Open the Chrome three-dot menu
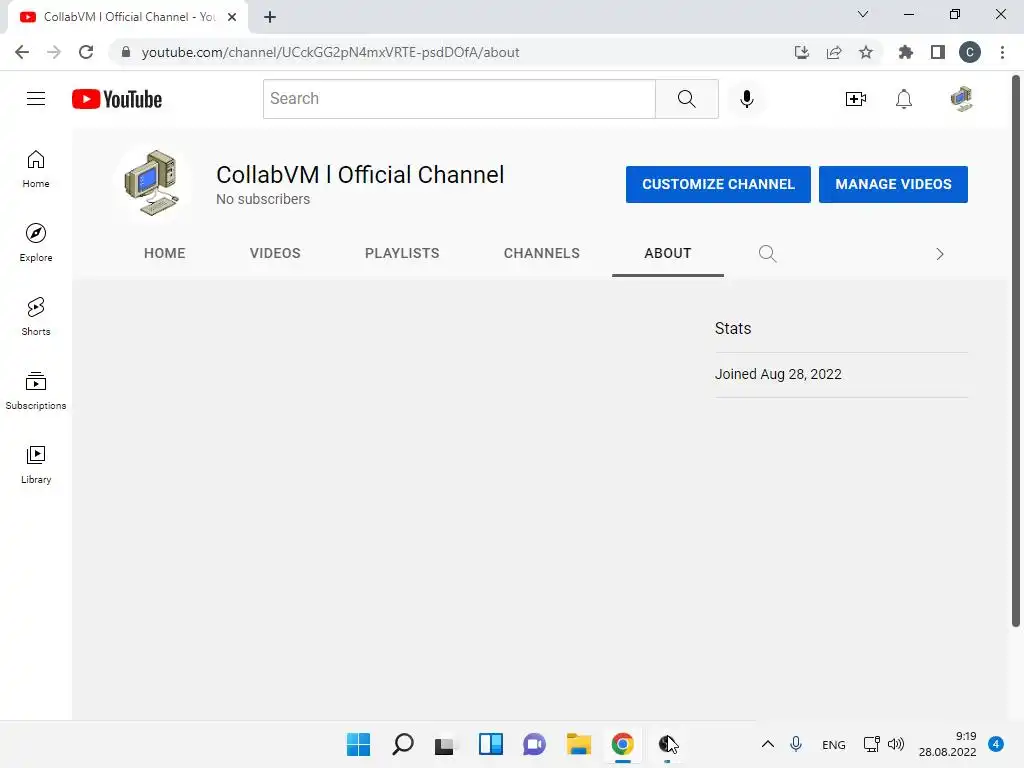This screenshot has width=1024, height=768. tap(1002, 52)
